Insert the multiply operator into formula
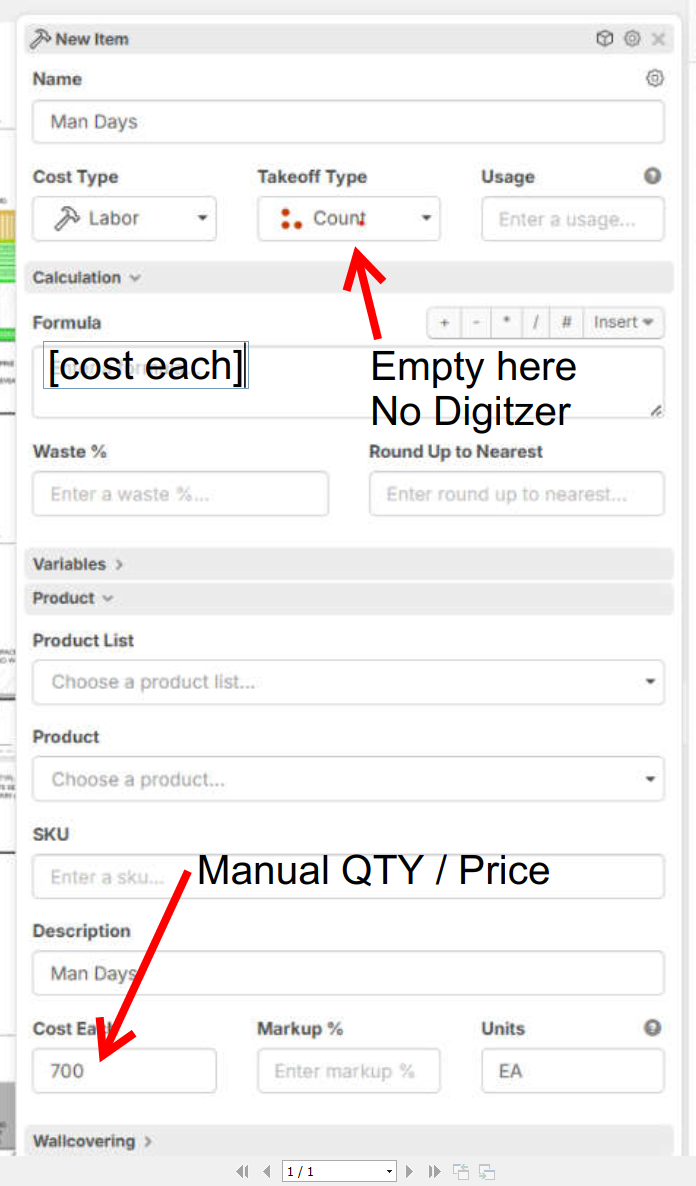Screen dimensions: 696x1186 coord(506,322)
